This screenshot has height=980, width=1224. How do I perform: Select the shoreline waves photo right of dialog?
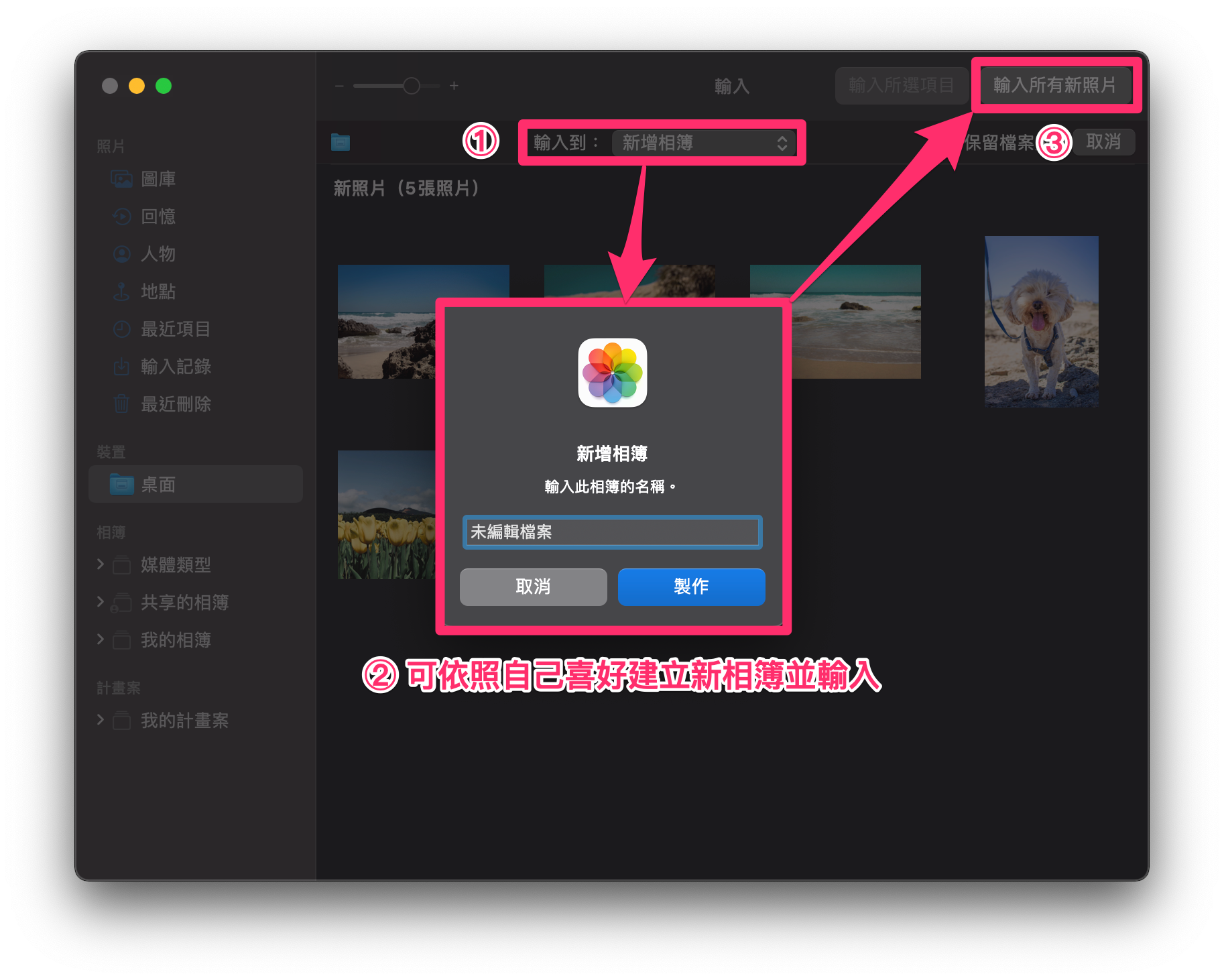(x=856, y=322)
